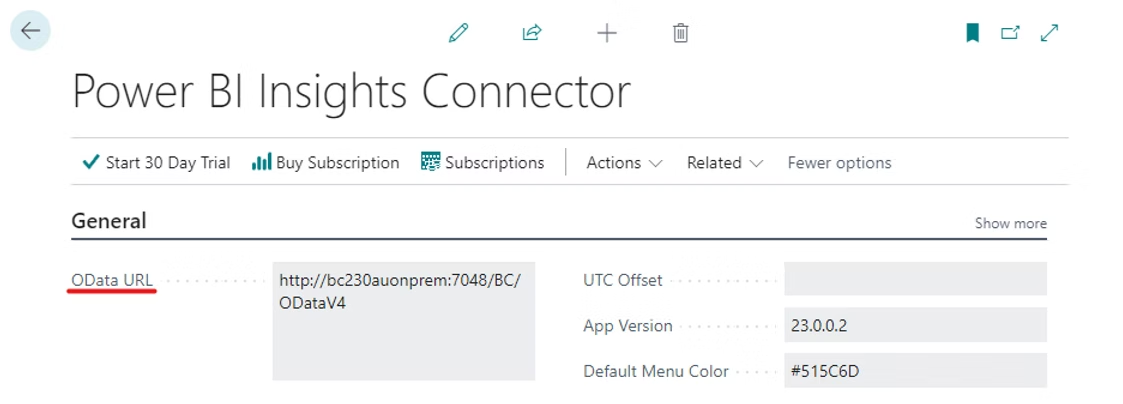The height and width of the screenshot is (404, 1123).
Task: Open page in new window icon
Action: [1010, 33]
